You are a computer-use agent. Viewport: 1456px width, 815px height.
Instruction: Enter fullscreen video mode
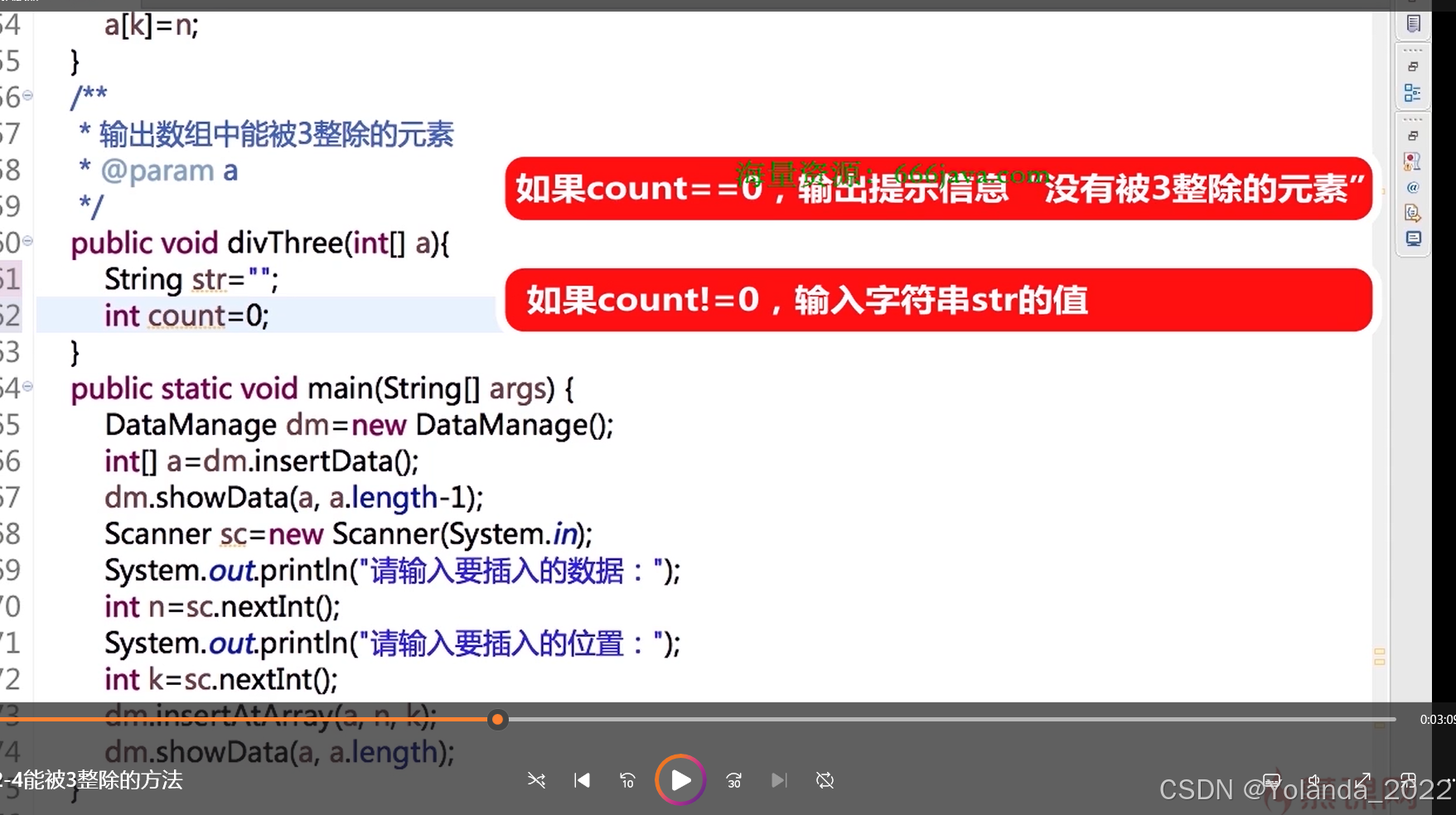[1362, 781]
